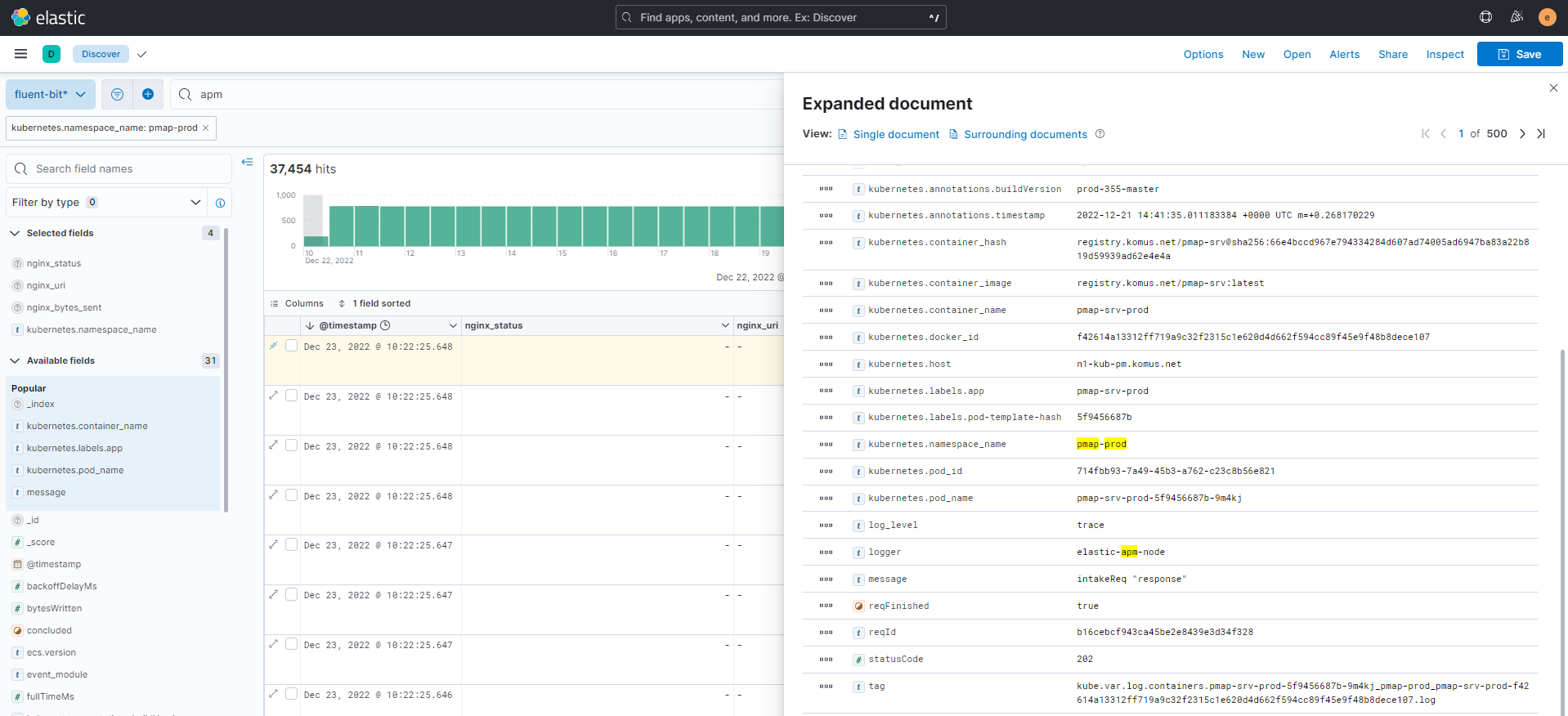Screen dimensions: 1568x716
Task: Save the current search
Action: click(x=1520, y=54)
